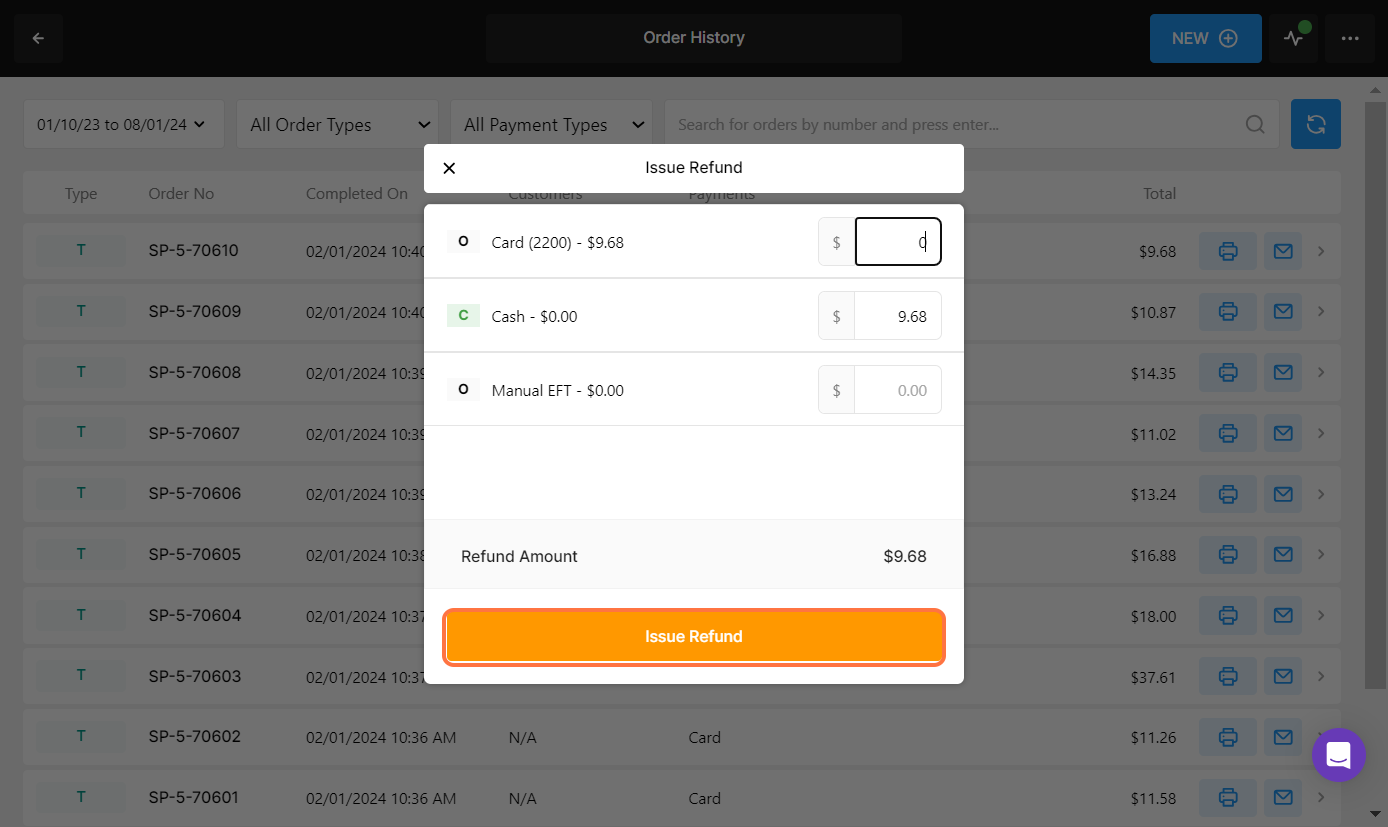
Task: Open the date range dropdown
Action: 123,125
